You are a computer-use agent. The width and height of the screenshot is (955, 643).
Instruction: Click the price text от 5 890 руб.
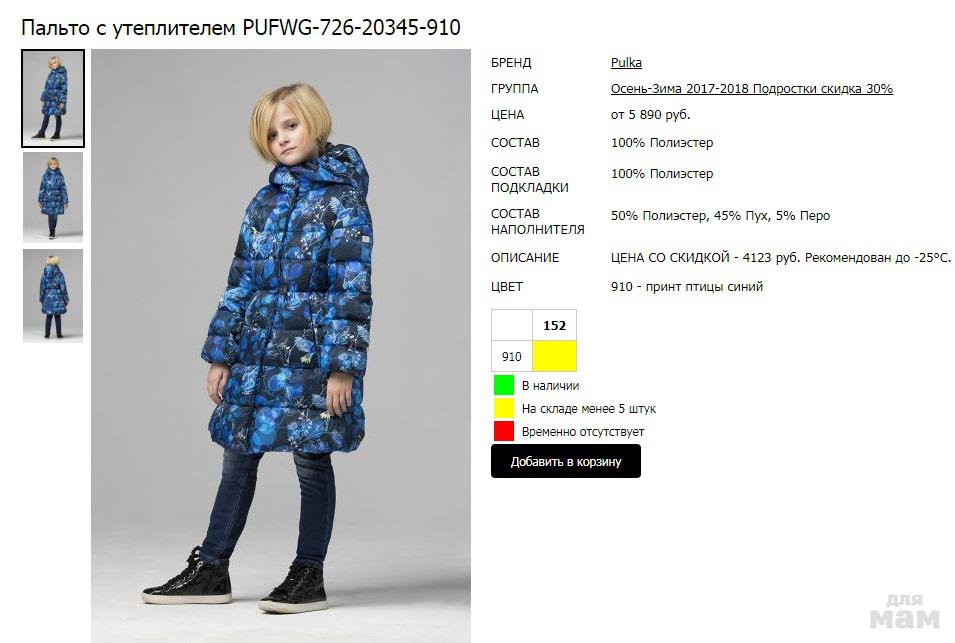point(650,114)
